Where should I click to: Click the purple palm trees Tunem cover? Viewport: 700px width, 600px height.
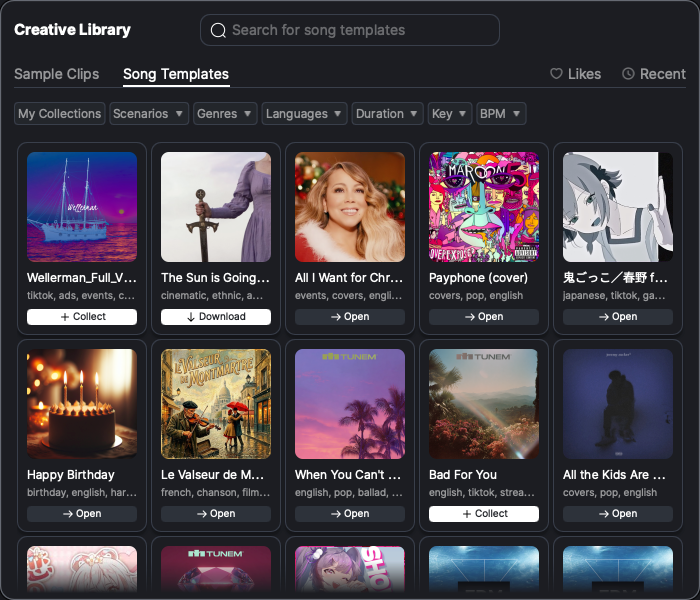[x=350, y=404]
